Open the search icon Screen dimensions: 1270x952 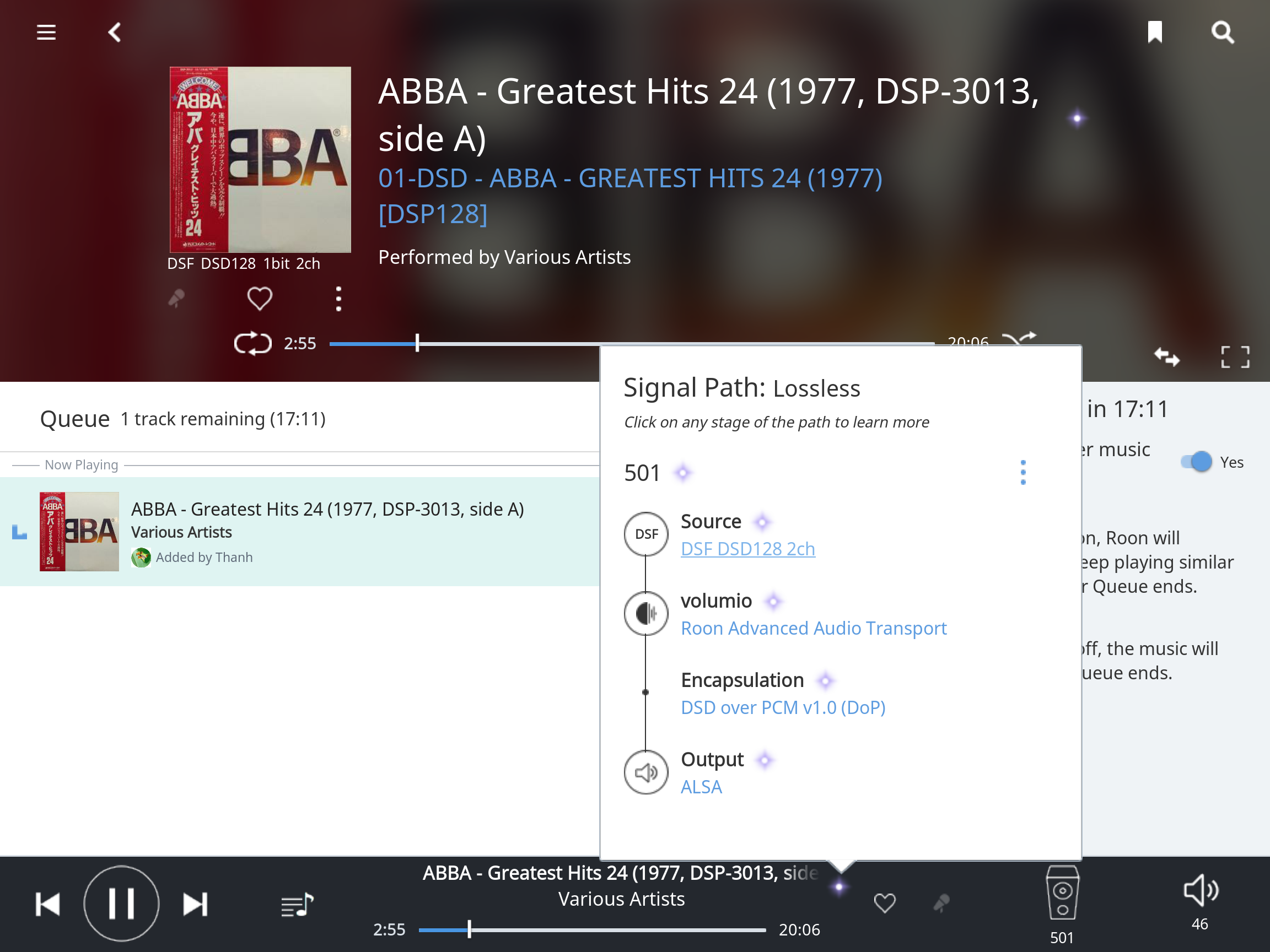tap(1223, 32)
